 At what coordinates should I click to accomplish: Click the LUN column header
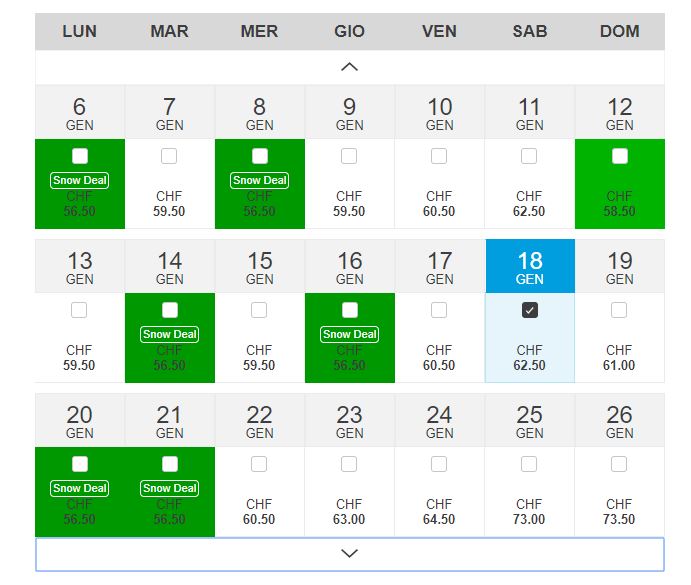pyautogui.click(x=80, y=31)
